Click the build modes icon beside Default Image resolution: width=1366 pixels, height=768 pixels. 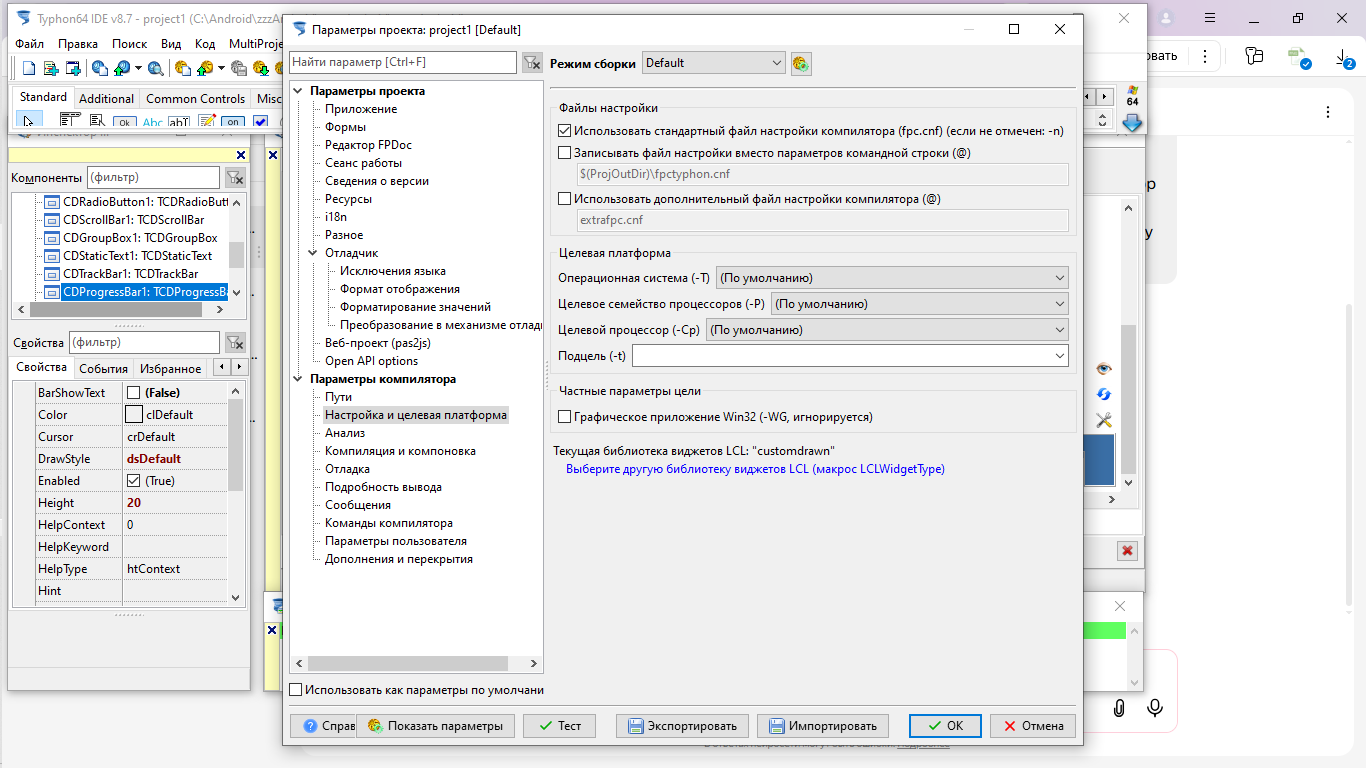[800, 64]
